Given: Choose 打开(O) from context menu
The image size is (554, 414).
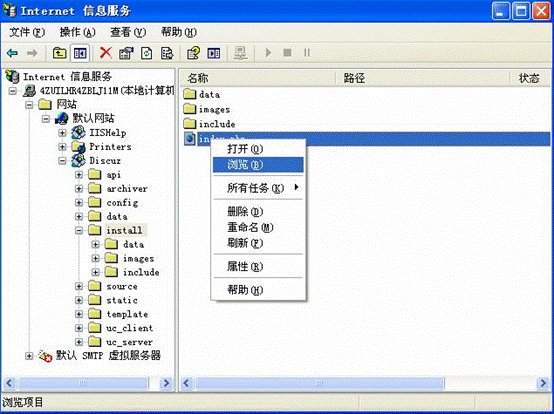Looking at the screenshot, I should pos(258,149).
